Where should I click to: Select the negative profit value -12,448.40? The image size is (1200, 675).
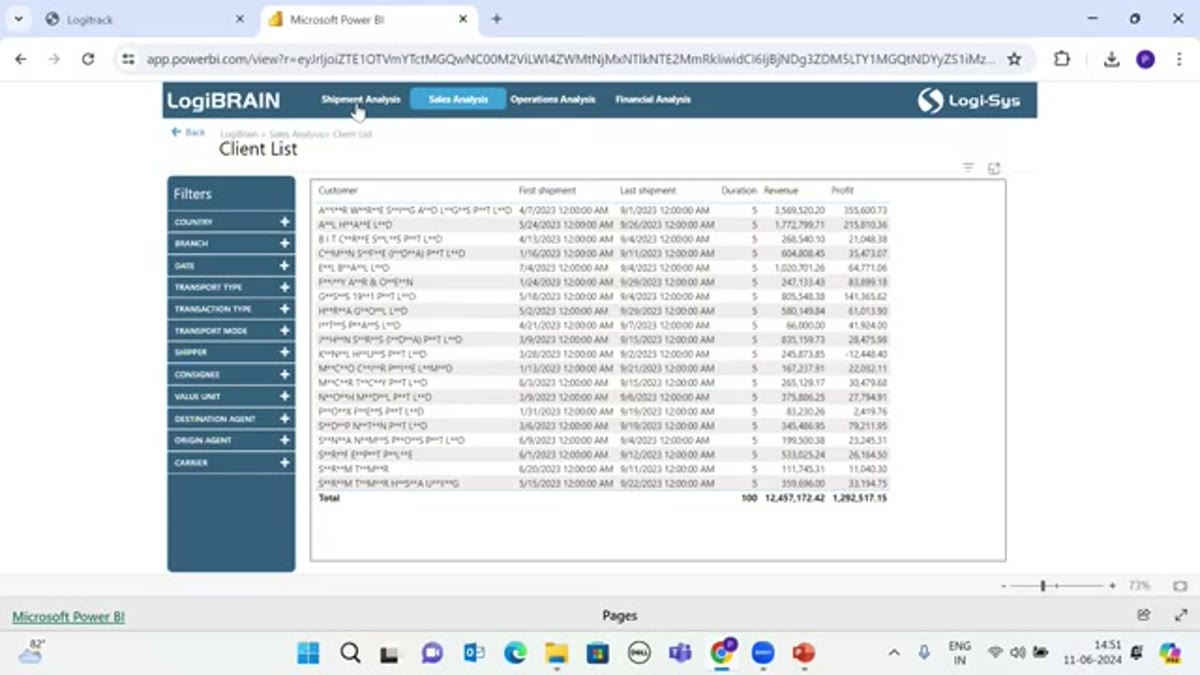pos(866,354)
